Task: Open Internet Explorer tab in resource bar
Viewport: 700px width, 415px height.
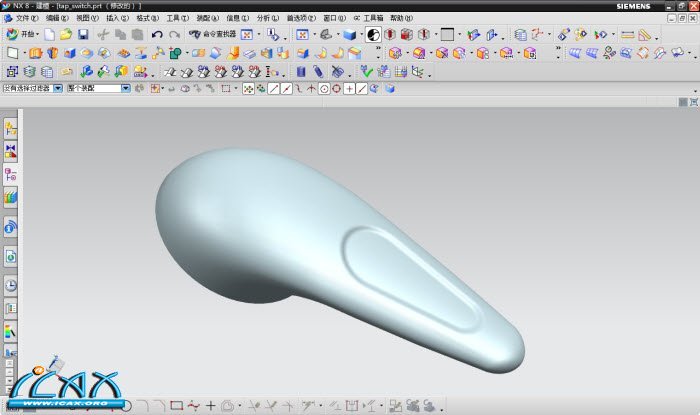Action: [x=11, y=228]
